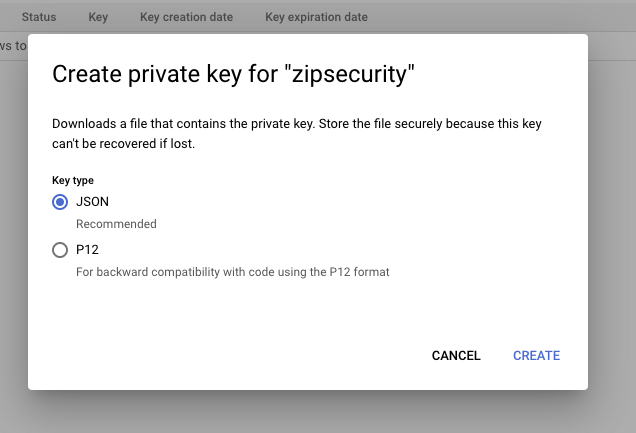Screen dimensions: 636x433
Task: Click the backward compatibility hint under P12
Action: (232, 272)
